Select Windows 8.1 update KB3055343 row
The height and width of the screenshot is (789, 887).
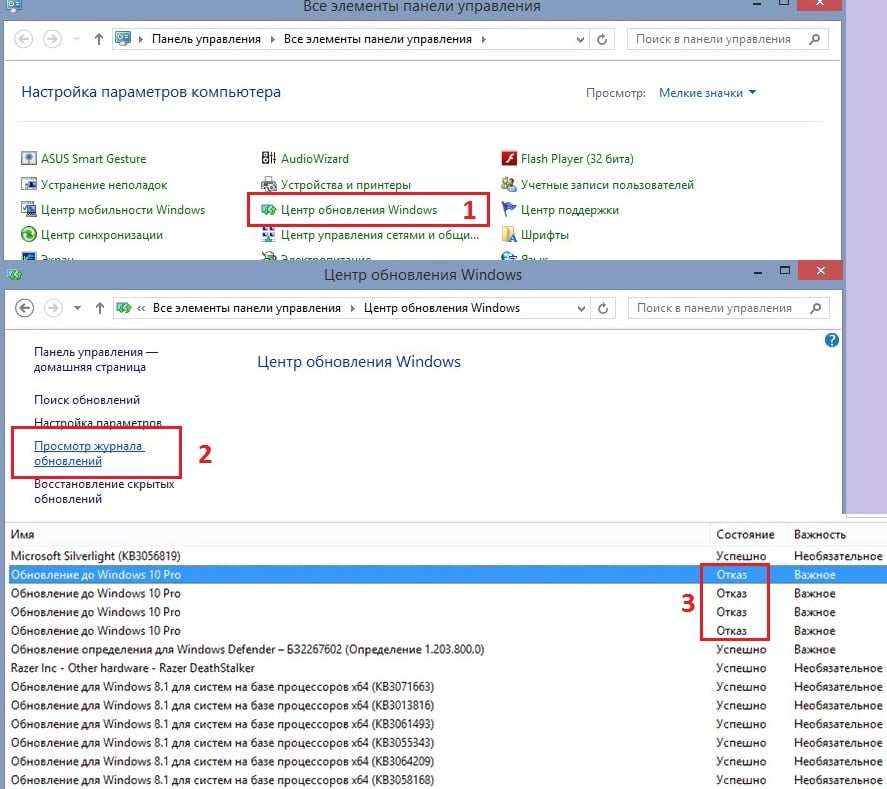[x=446, y=743]
